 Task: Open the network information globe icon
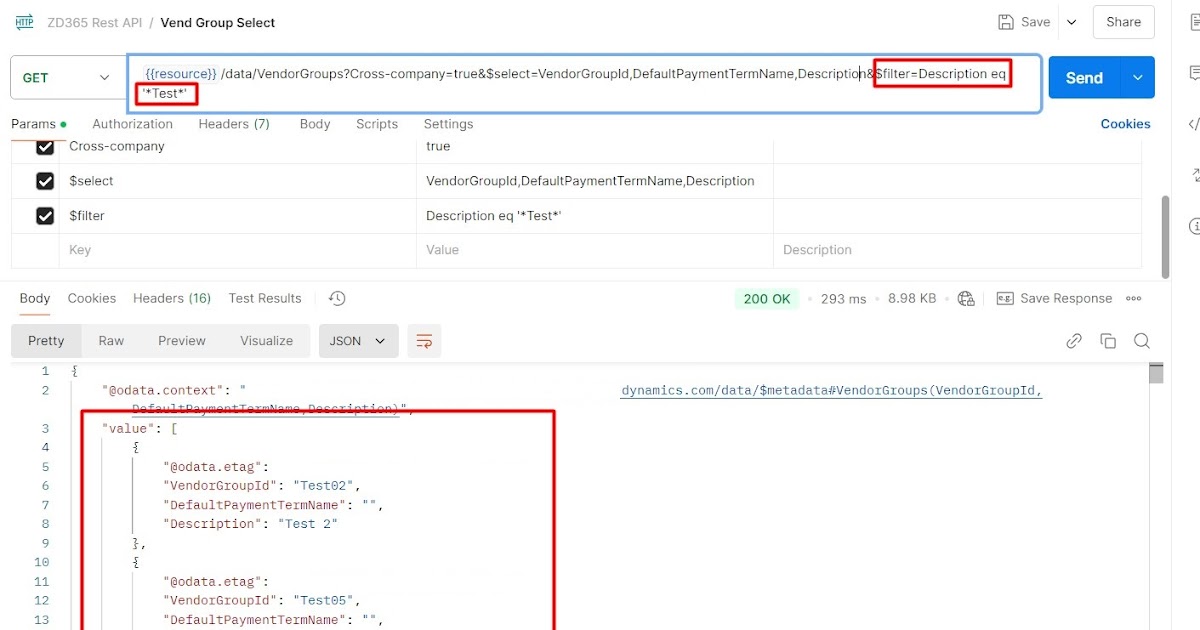point(966,298)
